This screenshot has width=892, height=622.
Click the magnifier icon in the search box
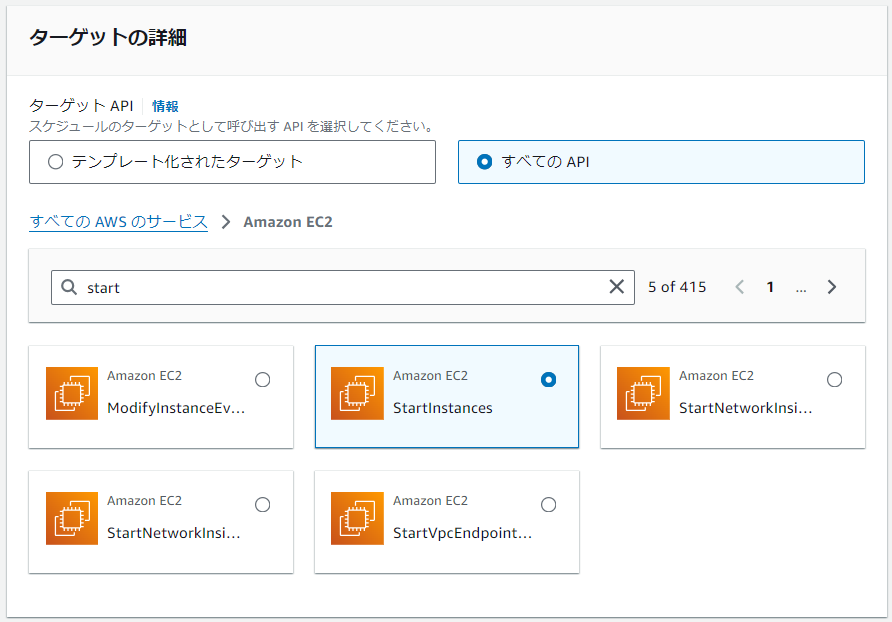pyautogui.click(x=69, y=287)
